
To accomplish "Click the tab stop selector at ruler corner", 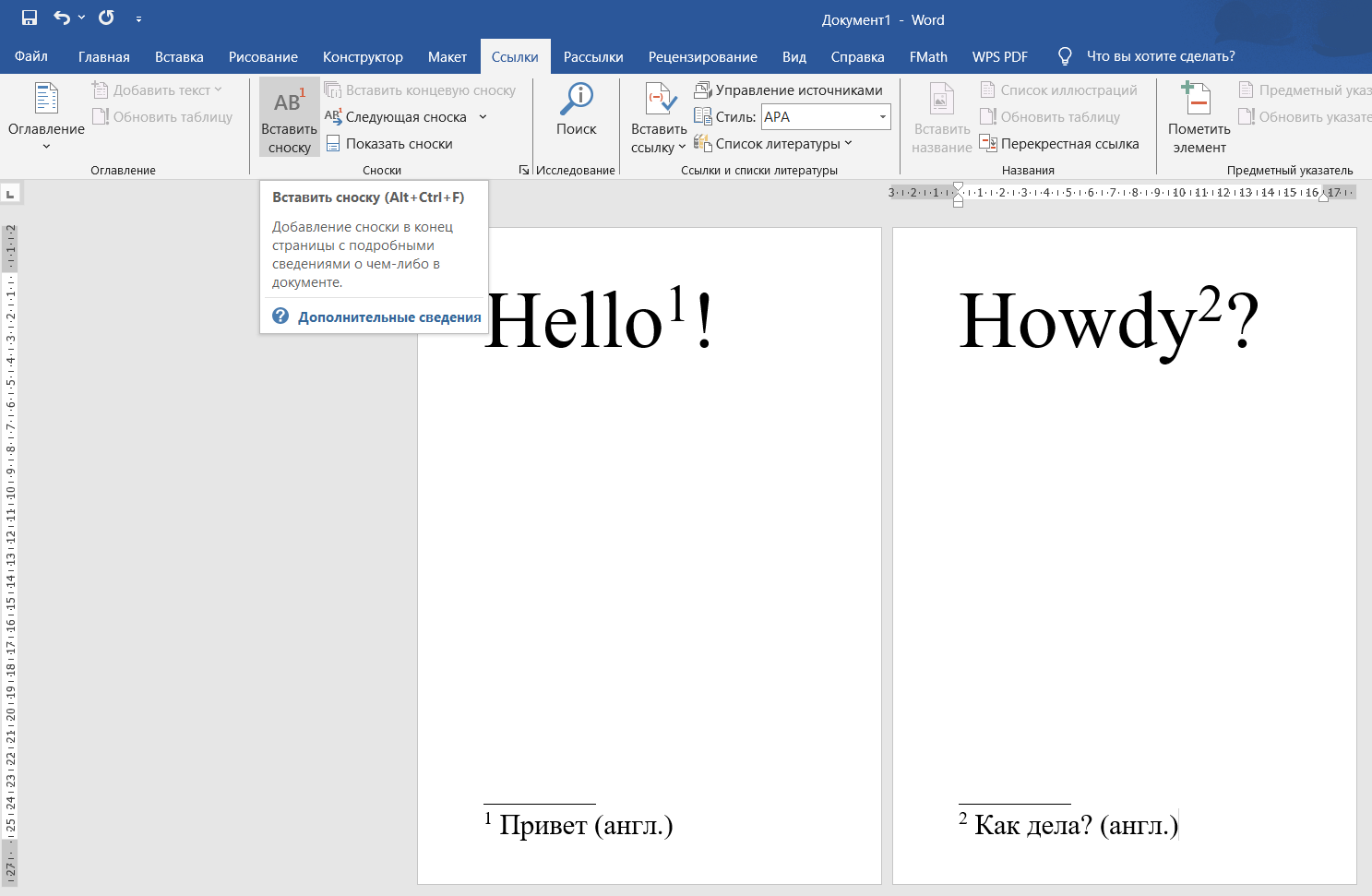I will 9,194.
